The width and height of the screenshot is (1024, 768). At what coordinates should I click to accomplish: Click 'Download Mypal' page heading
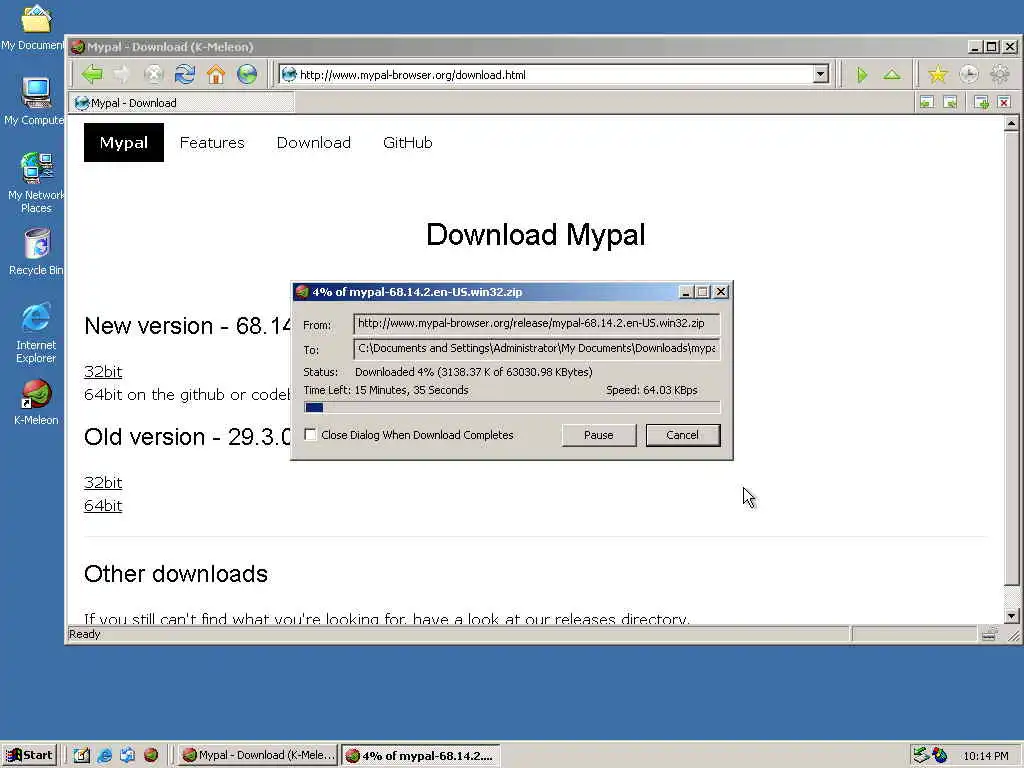[536, 234]
